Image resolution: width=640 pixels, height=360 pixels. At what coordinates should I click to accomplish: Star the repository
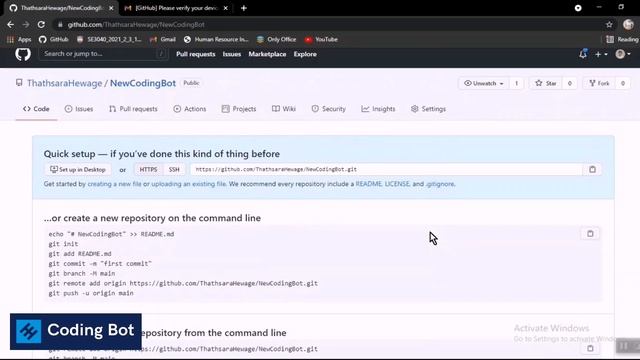(546, 83)
